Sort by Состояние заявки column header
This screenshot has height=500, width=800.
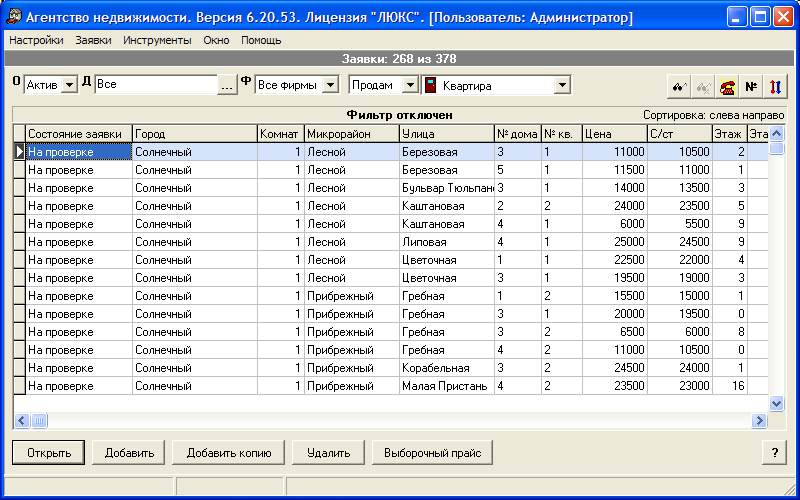(79, 134)
